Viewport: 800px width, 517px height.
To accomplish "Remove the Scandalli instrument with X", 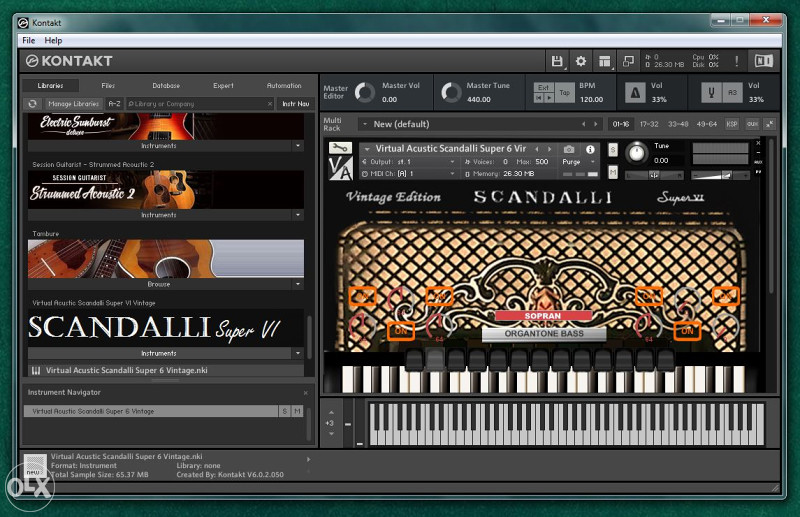I will pyautogui.click(x=758, y=143).
